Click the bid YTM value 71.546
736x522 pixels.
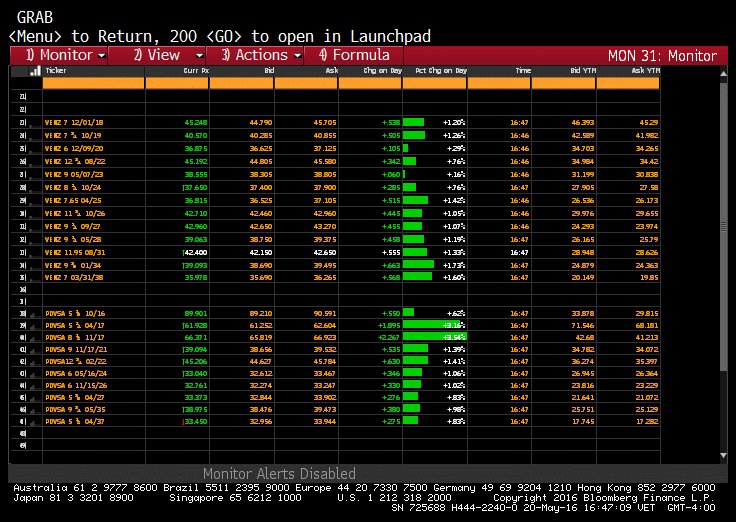(x=583, y=325)
